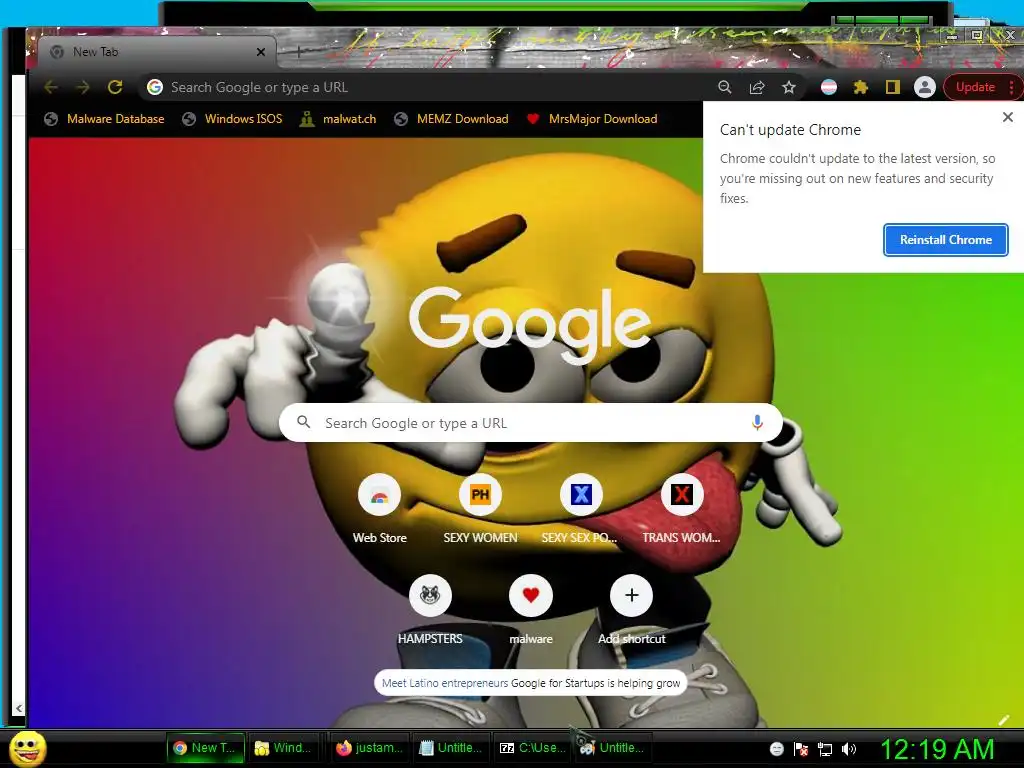This screenshot has height=768, width=1024.
Task: Click the left scroll arrow of background window
Action: pyautogui.click(x=18, y=708)
